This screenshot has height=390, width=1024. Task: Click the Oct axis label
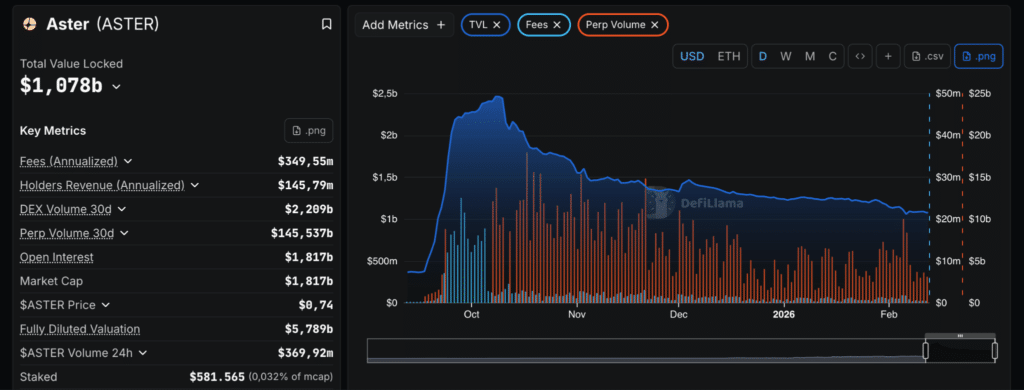(472, 314)
